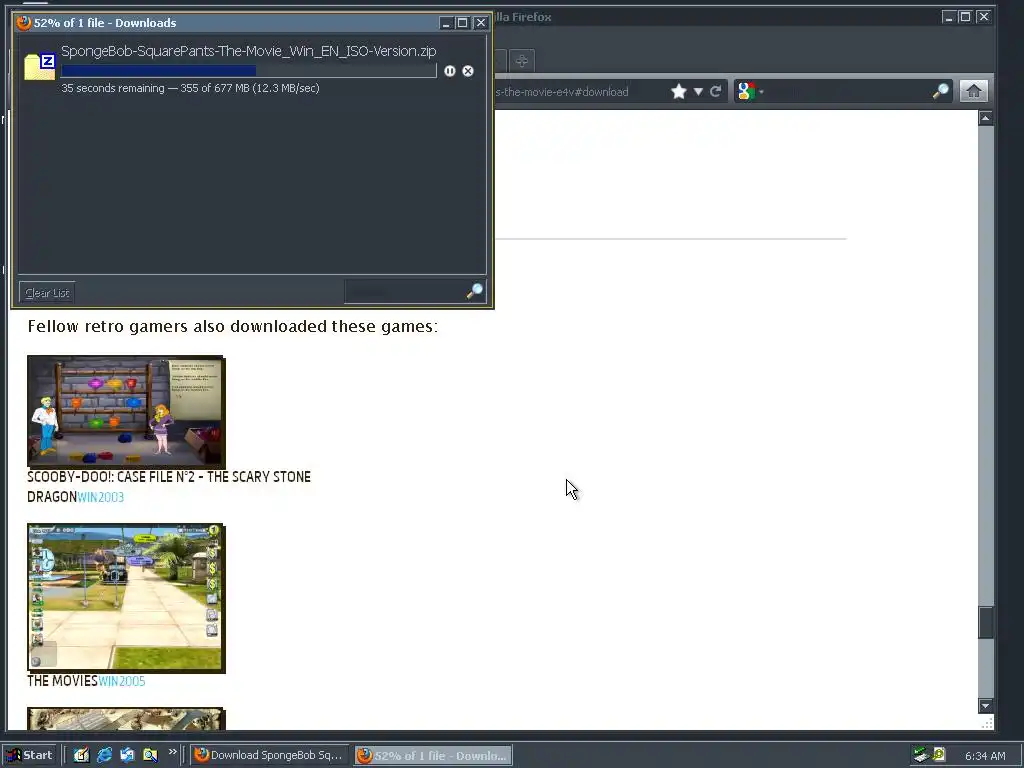Click the vertical scrollbar thumb
Viewport: 1024px width, 768px height.
(x=985, y=622)
